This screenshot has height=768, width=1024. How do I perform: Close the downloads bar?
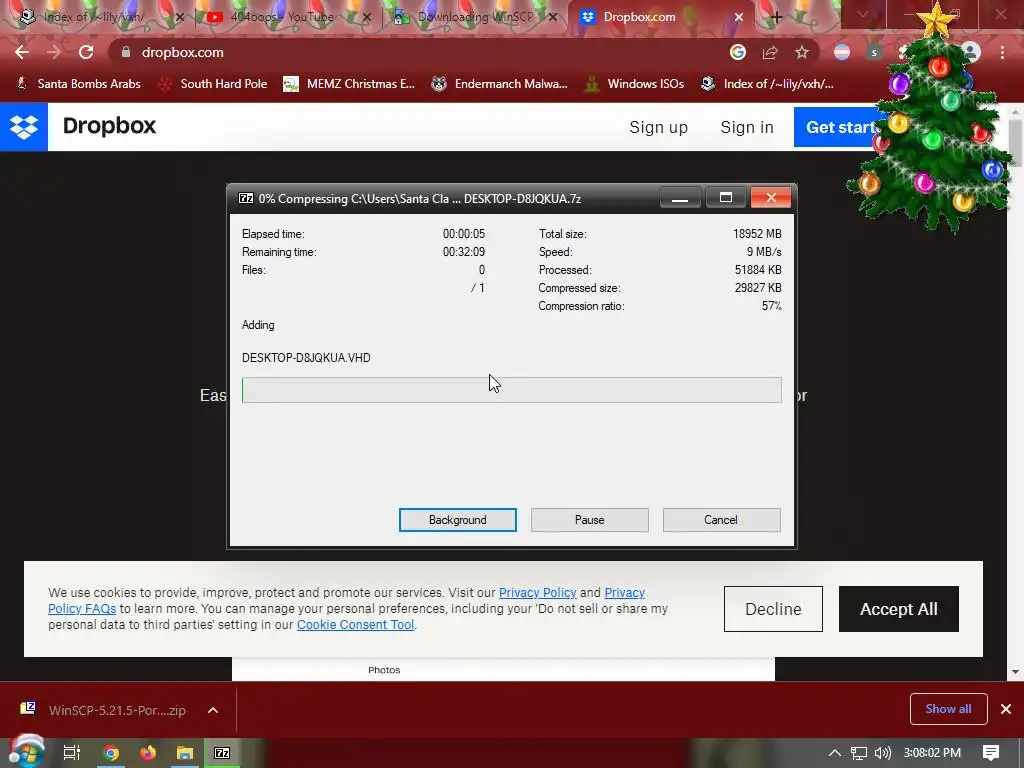pos(1006,709)
